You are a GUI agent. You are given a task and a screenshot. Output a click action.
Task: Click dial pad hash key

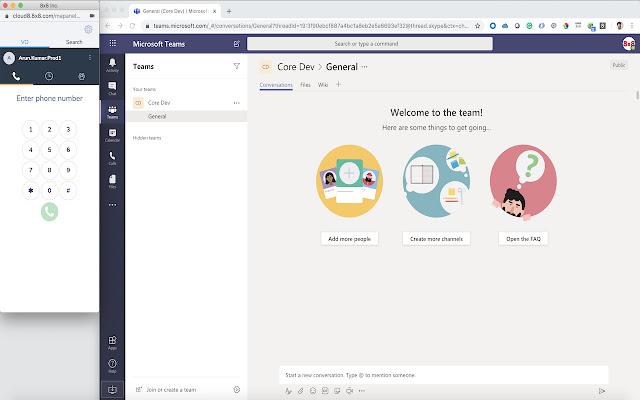pyautogui.click(x=68, y=190)
